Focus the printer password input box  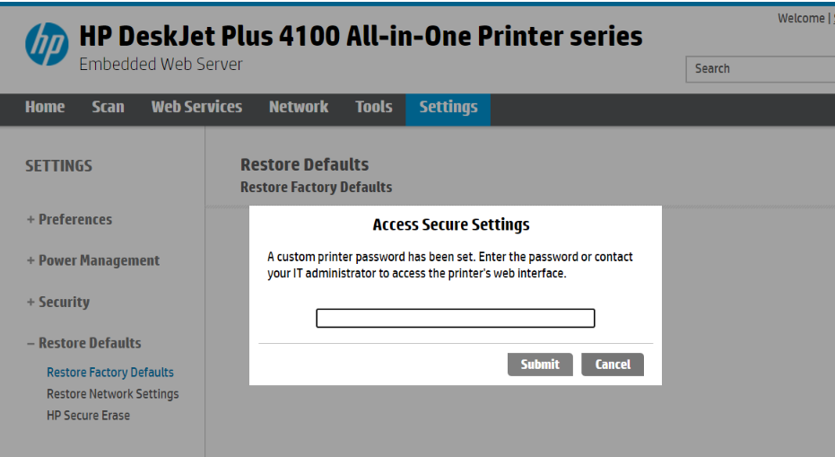coord(455,319)
